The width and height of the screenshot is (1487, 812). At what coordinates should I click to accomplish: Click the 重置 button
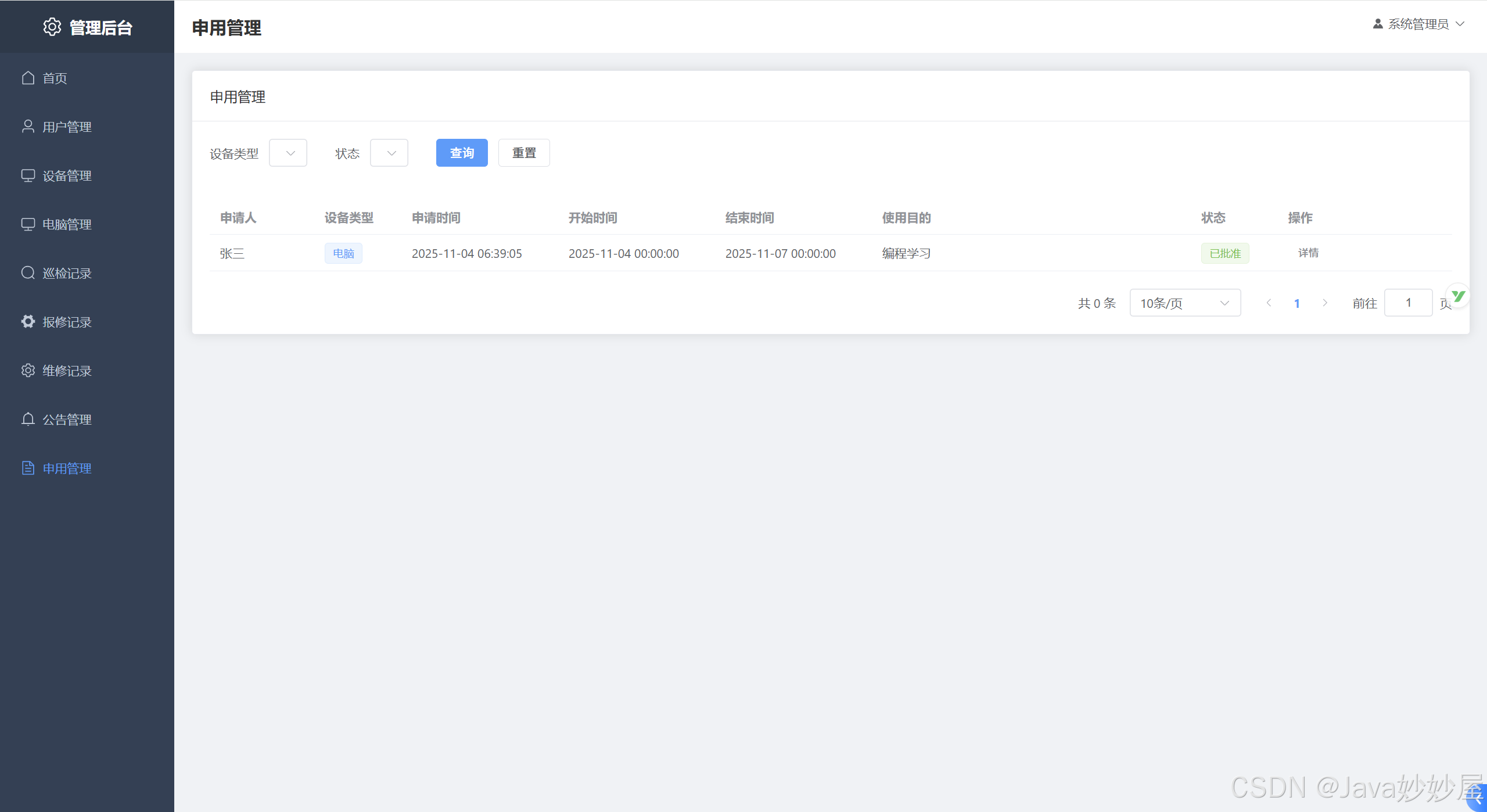(x=524, y=153)
